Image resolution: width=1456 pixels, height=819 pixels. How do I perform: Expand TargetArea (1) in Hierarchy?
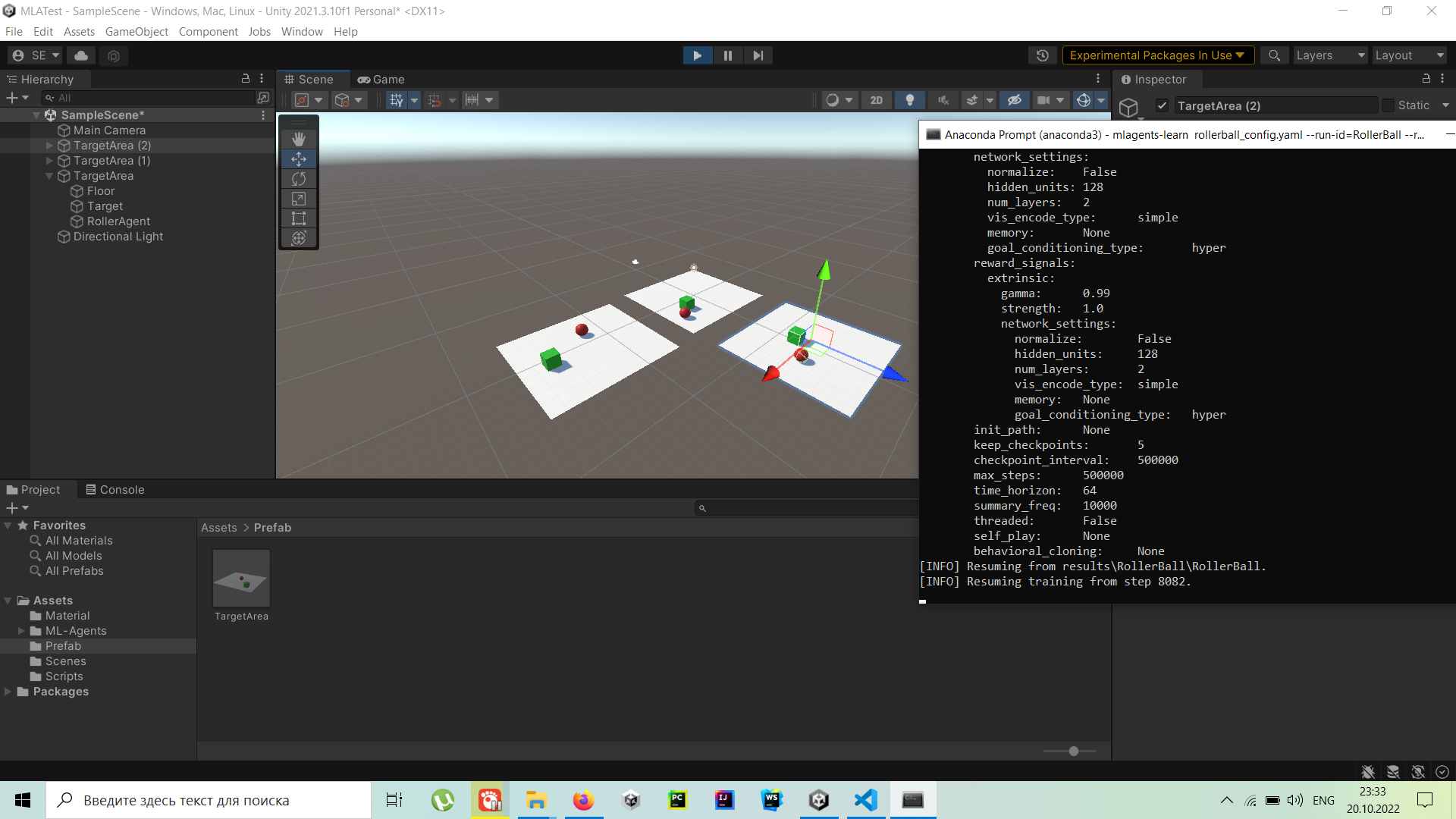(x=49, y=161)
